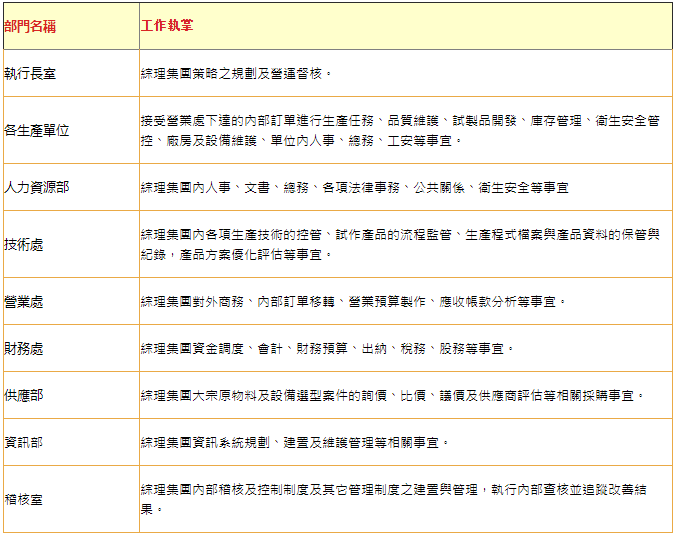Click the 財務處 duties description text
677x538 pixels.
(x=328, y=348)
